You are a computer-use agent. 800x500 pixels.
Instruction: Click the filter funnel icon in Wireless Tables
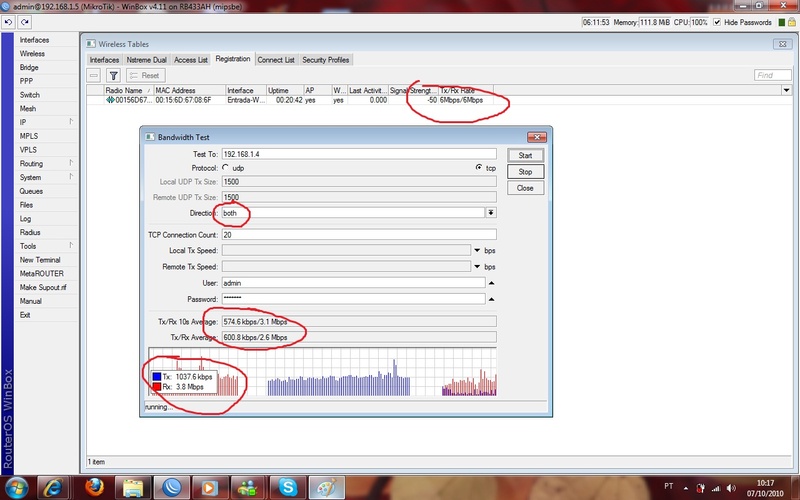pyautogui.click(x=113, y=76)
